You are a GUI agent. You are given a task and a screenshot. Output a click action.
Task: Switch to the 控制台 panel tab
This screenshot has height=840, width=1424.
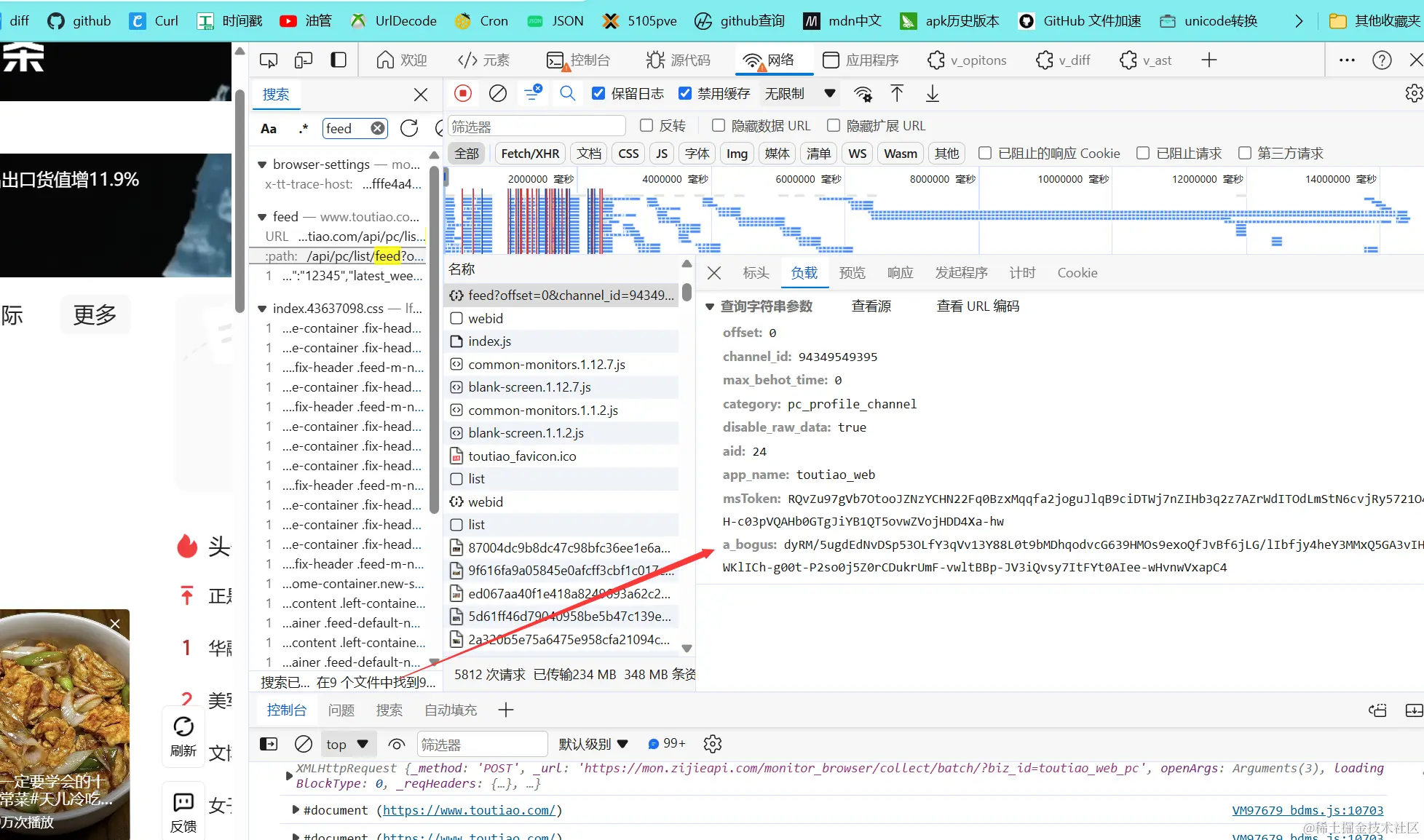tap(578, 60)
